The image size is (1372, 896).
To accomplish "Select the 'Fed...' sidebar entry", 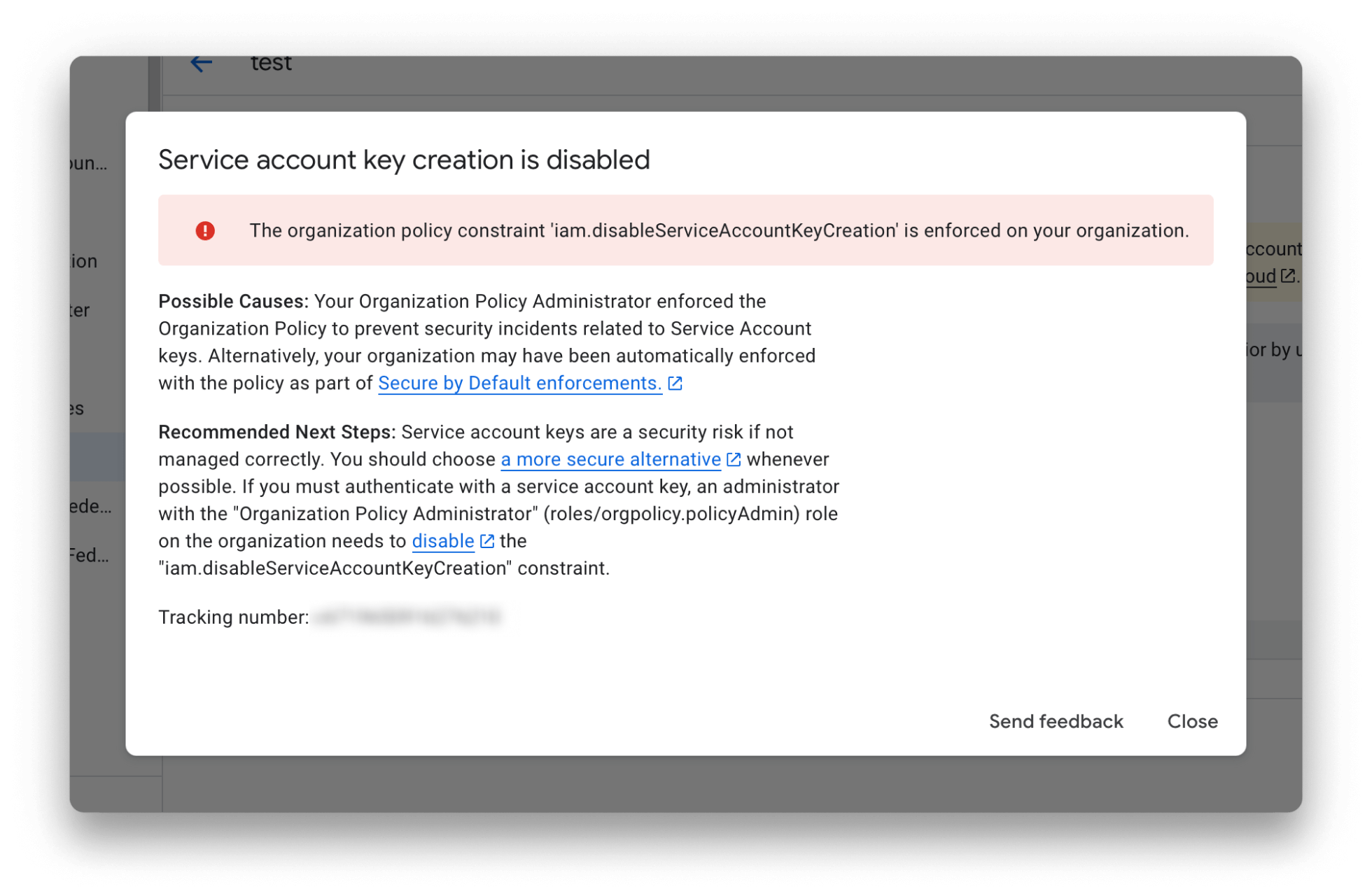I will click(x=90, y=556).
